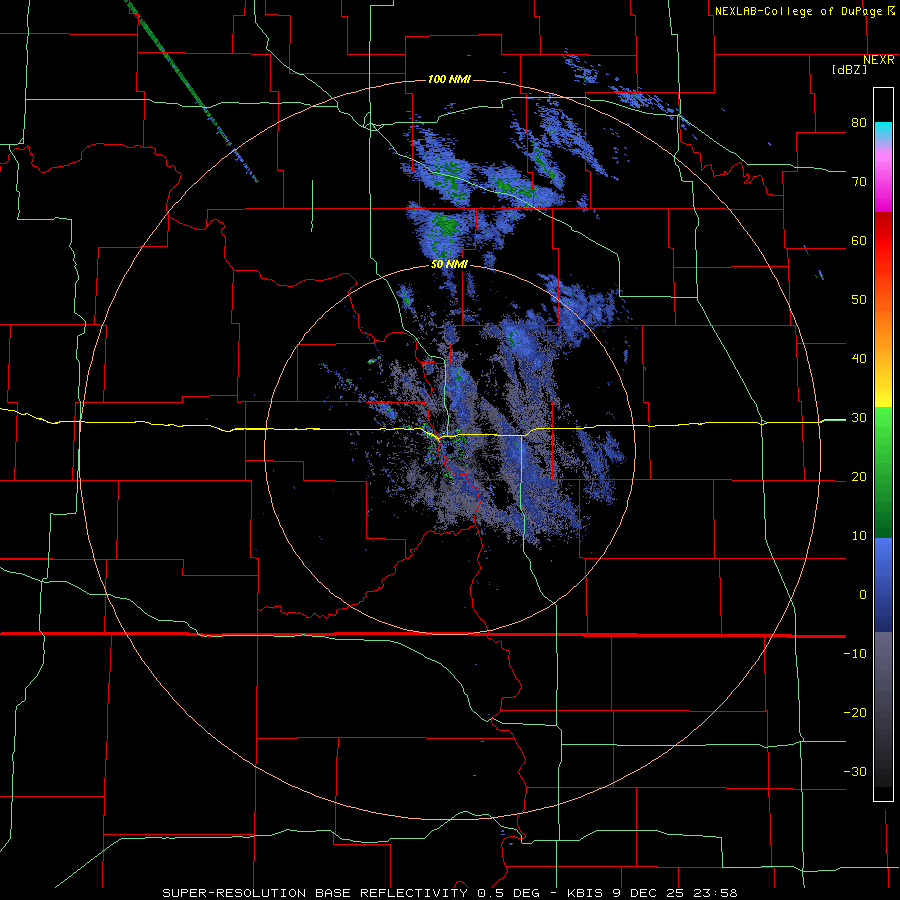Click the -30 dBZ scale value
This screenshot has width=900, height=900.
pyautogui.click(x=855, y=772)
